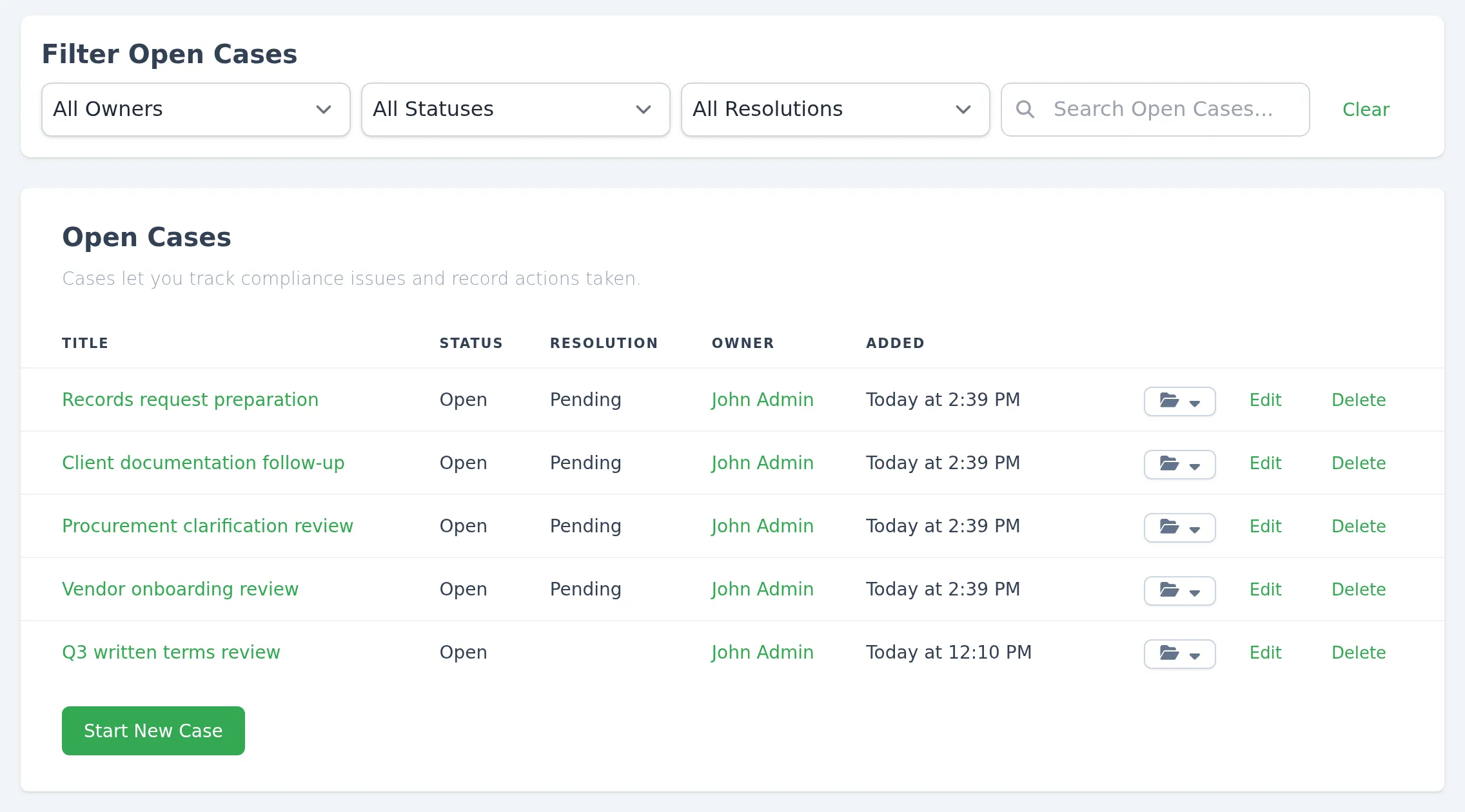Viewport: 1465px width, 812px height.
Task: Edit the Q3 written terms review case
Action: click(x=1265, y=652)
